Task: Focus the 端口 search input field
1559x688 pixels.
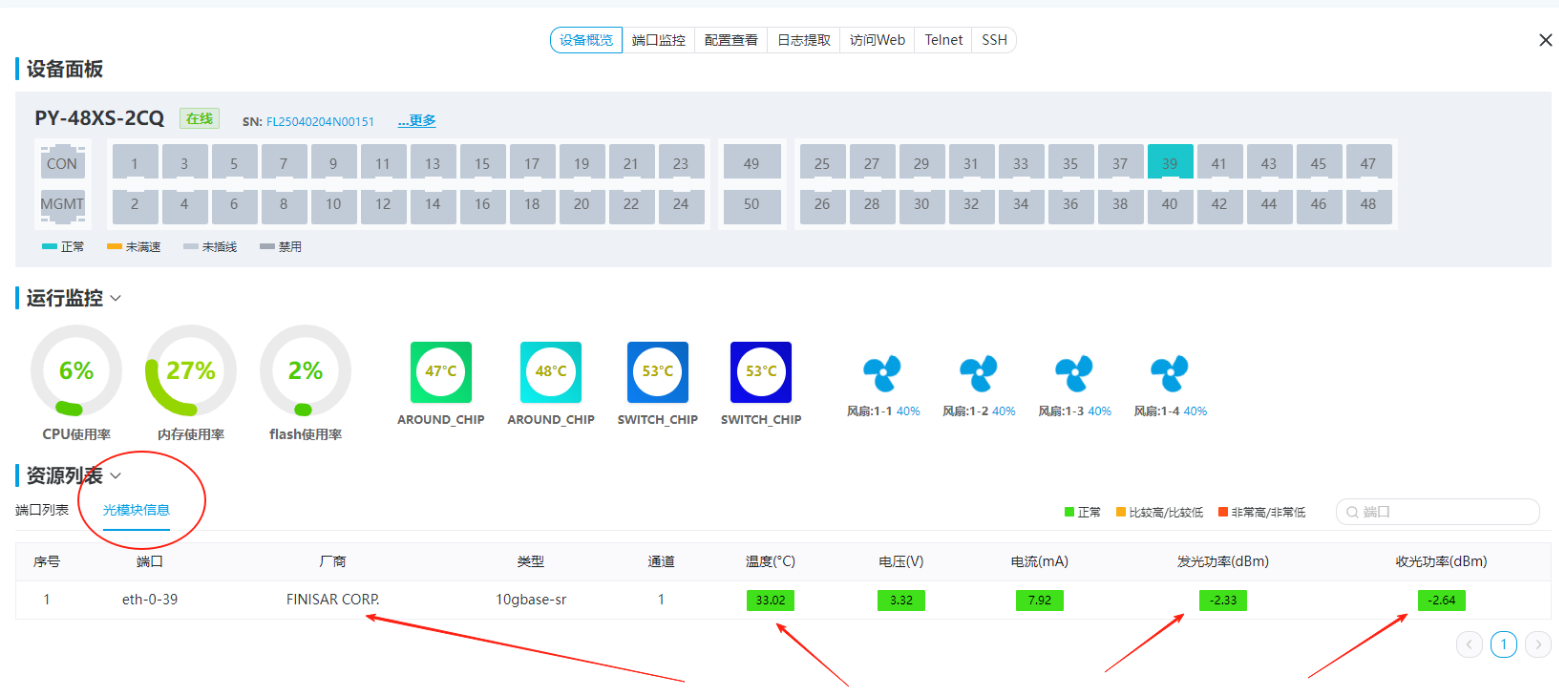Action: coord(1438,512)
